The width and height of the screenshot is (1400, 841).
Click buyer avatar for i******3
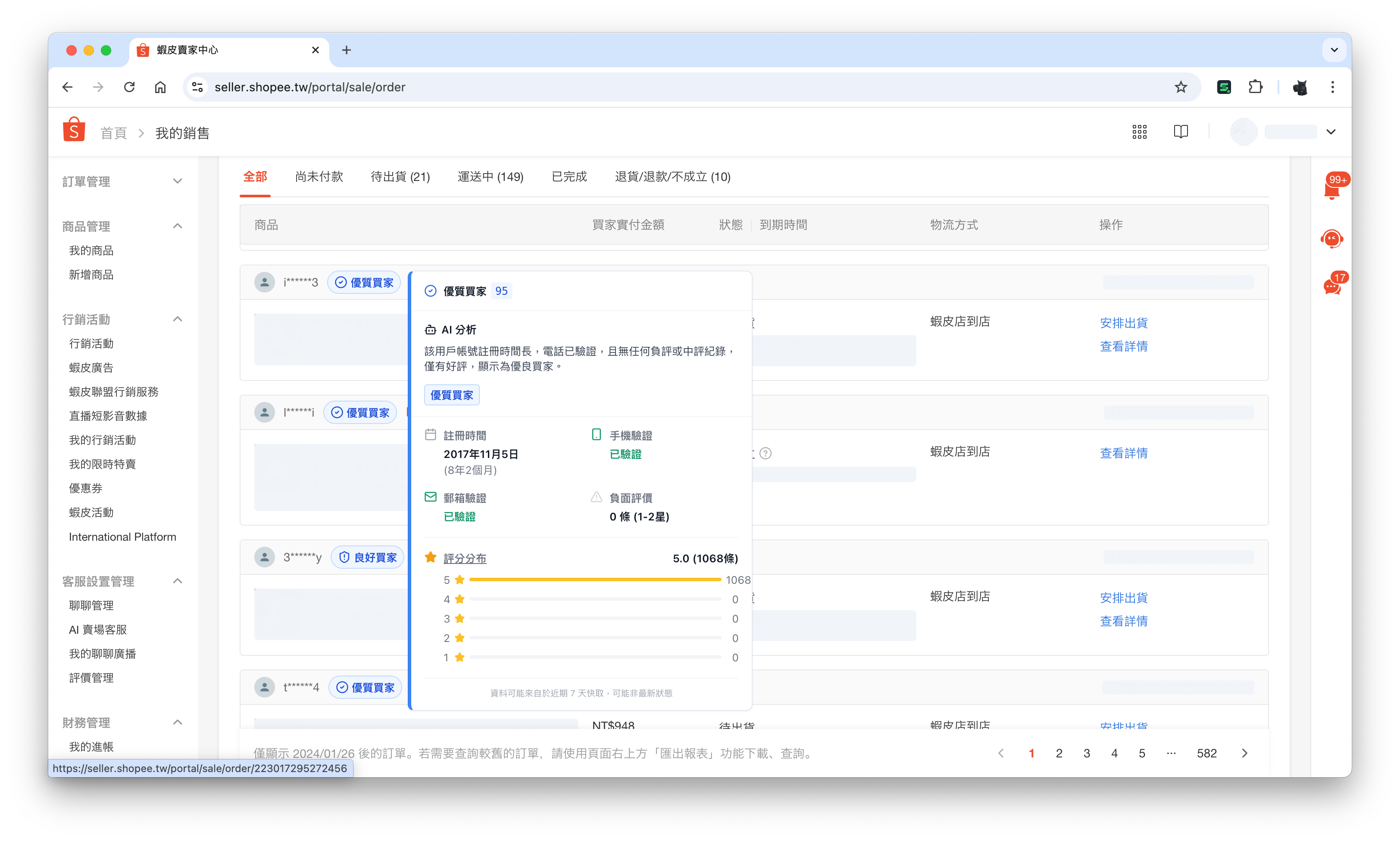pos(264,282)
